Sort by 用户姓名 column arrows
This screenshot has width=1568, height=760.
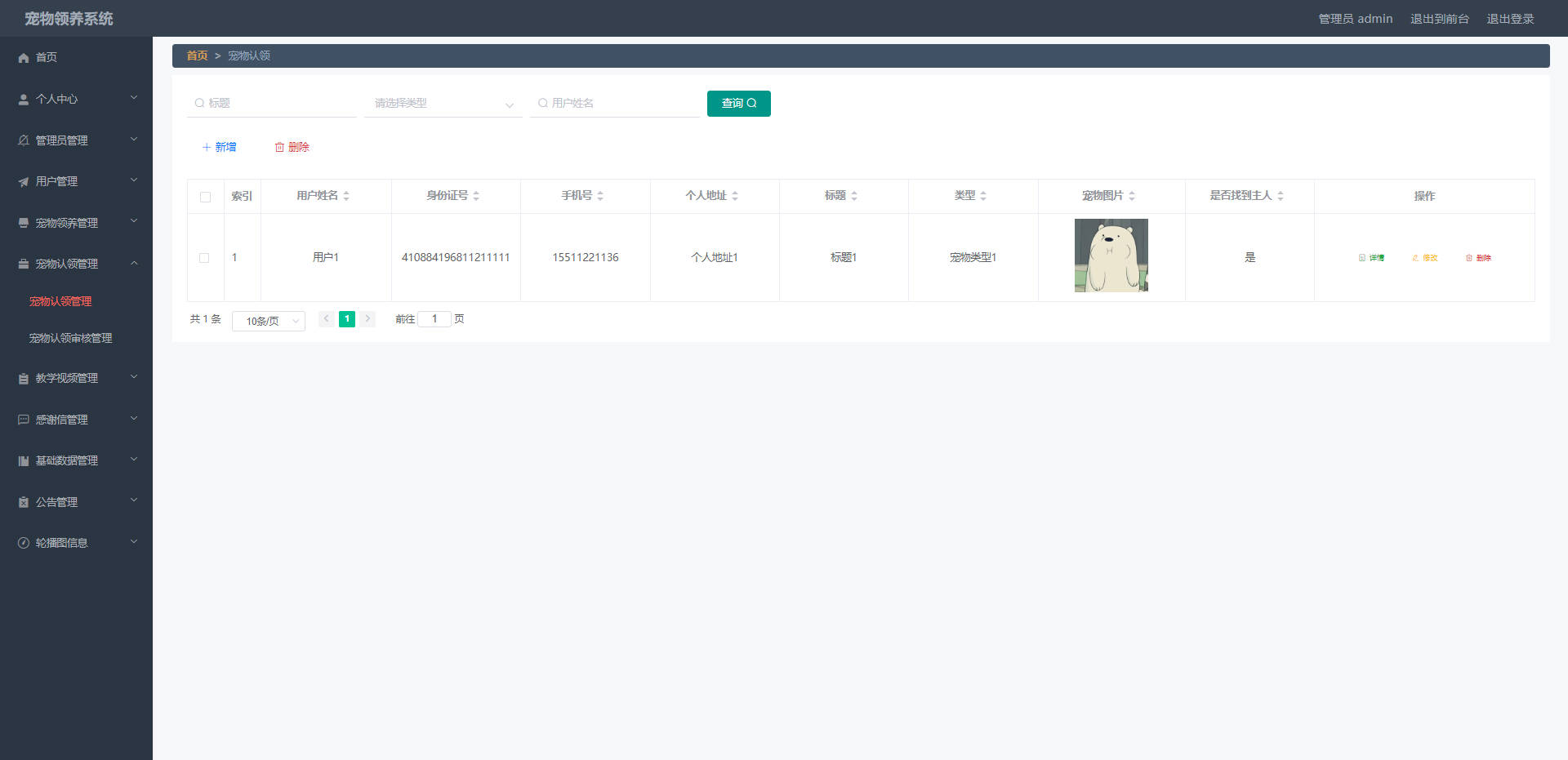click(x=346, y=196)
